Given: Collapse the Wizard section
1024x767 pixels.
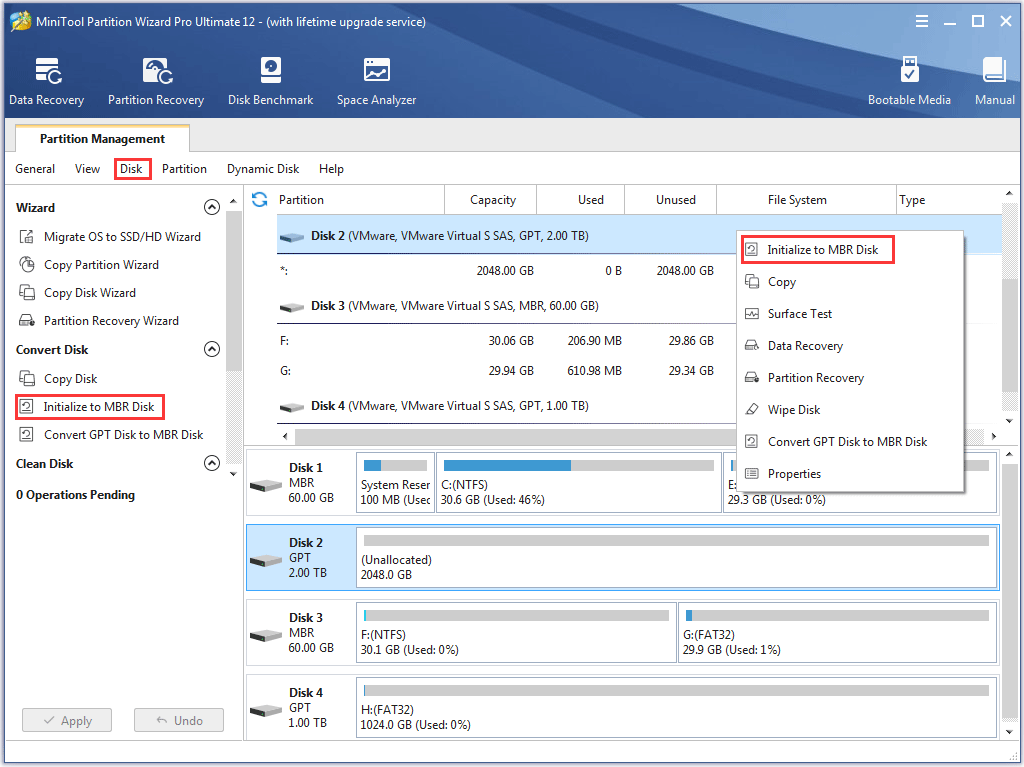Looking at the screenshot, I should (x=211, y=208).
